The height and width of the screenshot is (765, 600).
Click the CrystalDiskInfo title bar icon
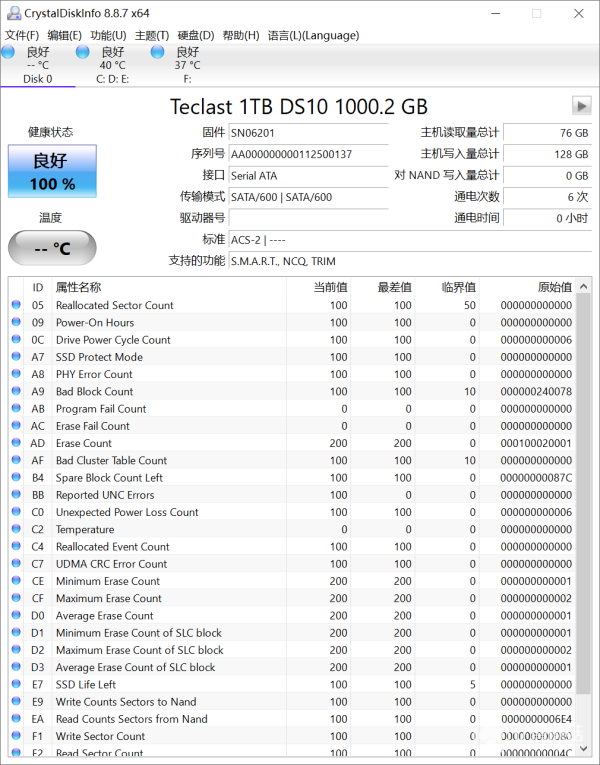14,13
